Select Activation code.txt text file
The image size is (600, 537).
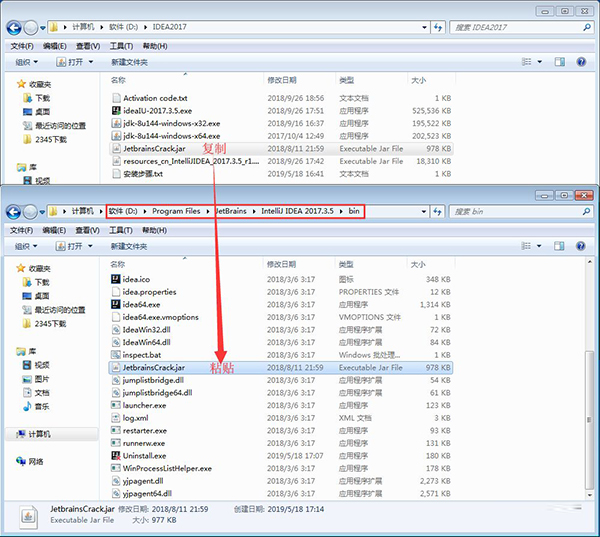tap(116, 98)
